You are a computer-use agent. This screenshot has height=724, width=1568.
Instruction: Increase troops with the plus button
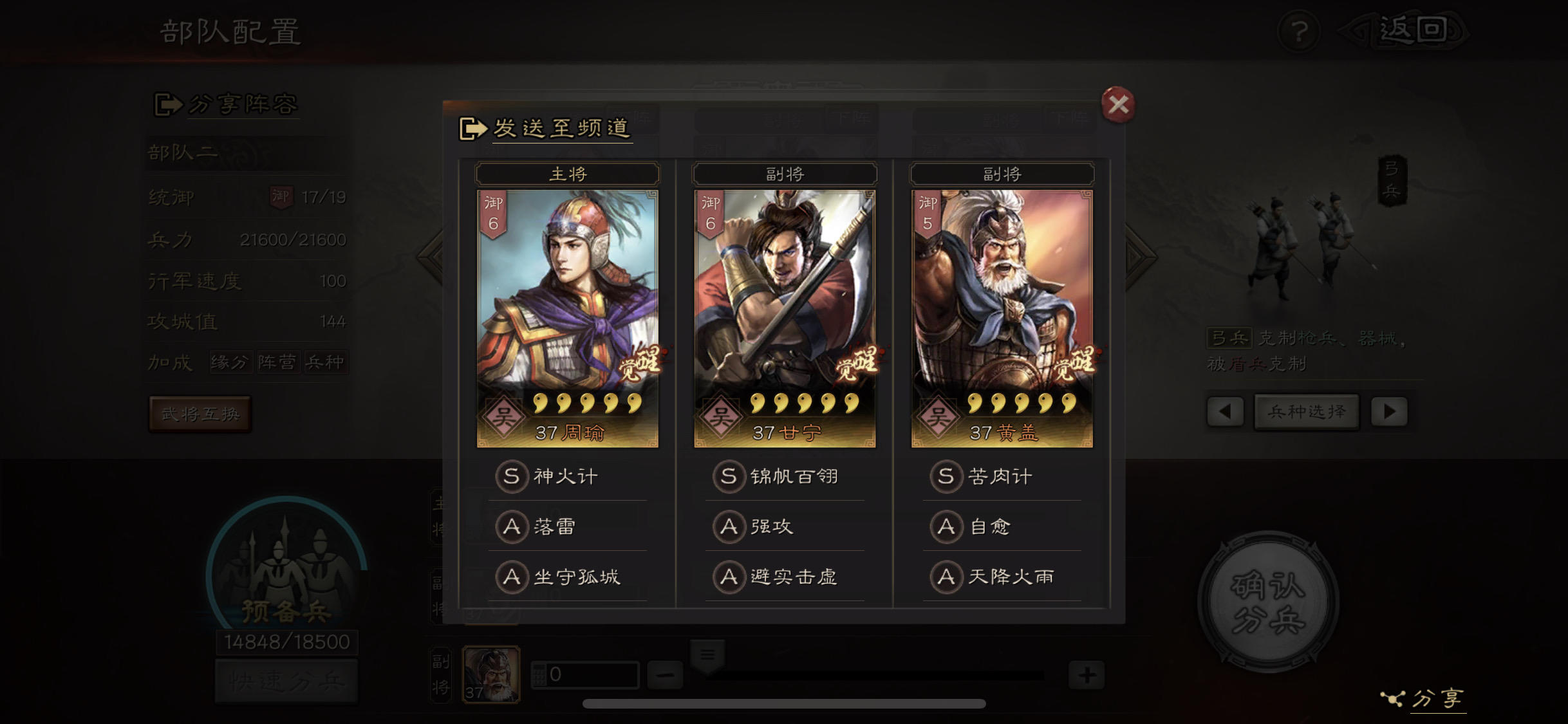[1087, 675]
